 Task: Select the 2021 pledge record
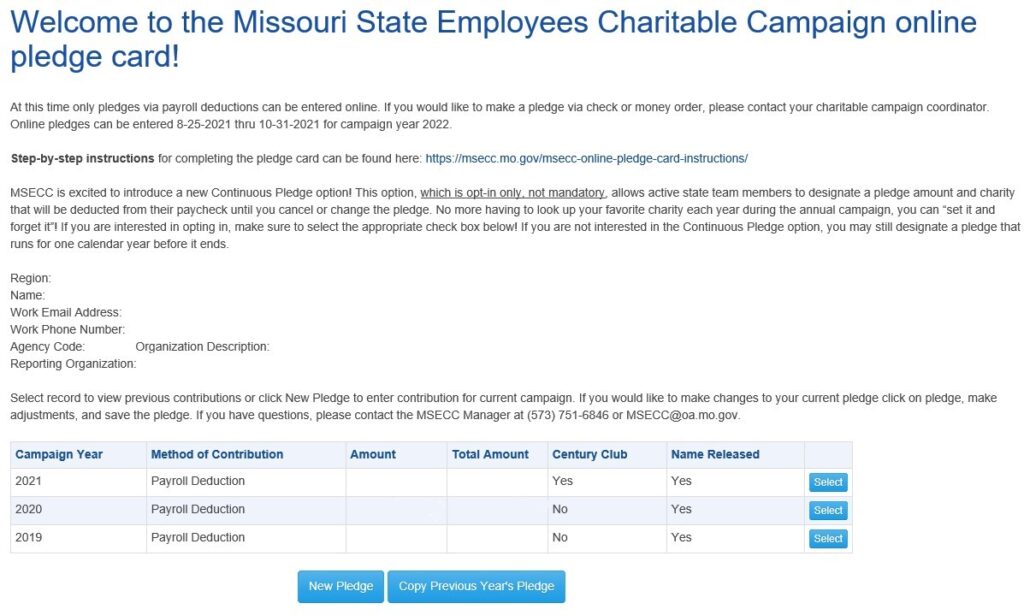click(827, 481)
